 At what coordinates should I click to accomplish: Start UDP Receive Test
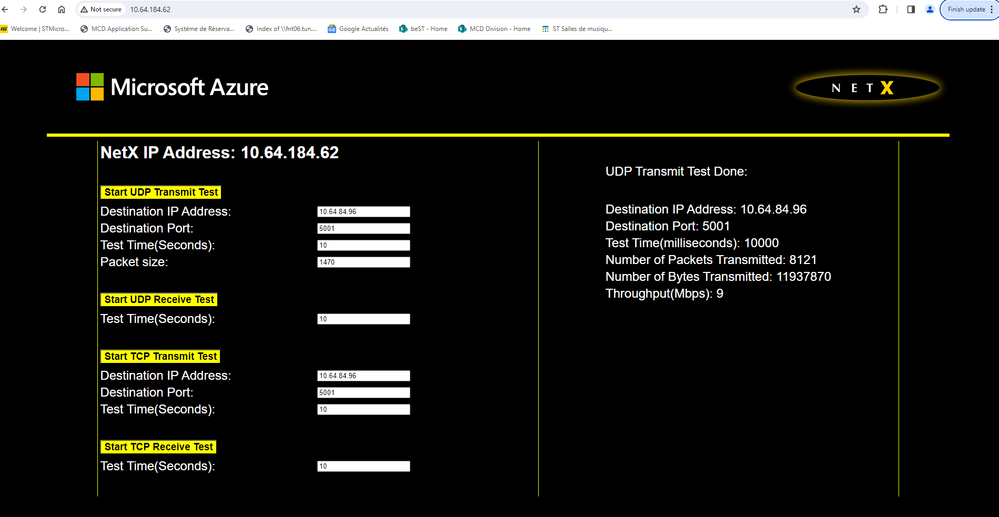pyautogui.click(x=159, y=300)
